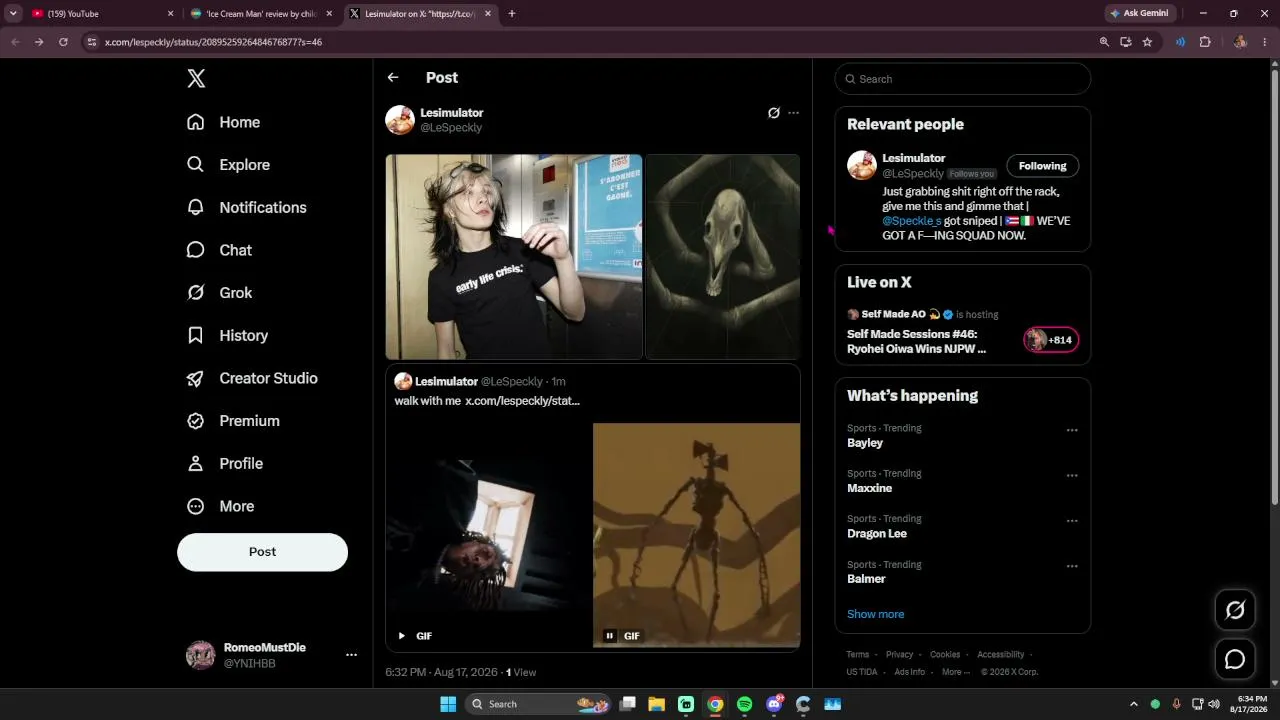This screenshot has width=1280, height=720.
Task: Open Grok from the sidebar
Action: (x=219, y=293)
